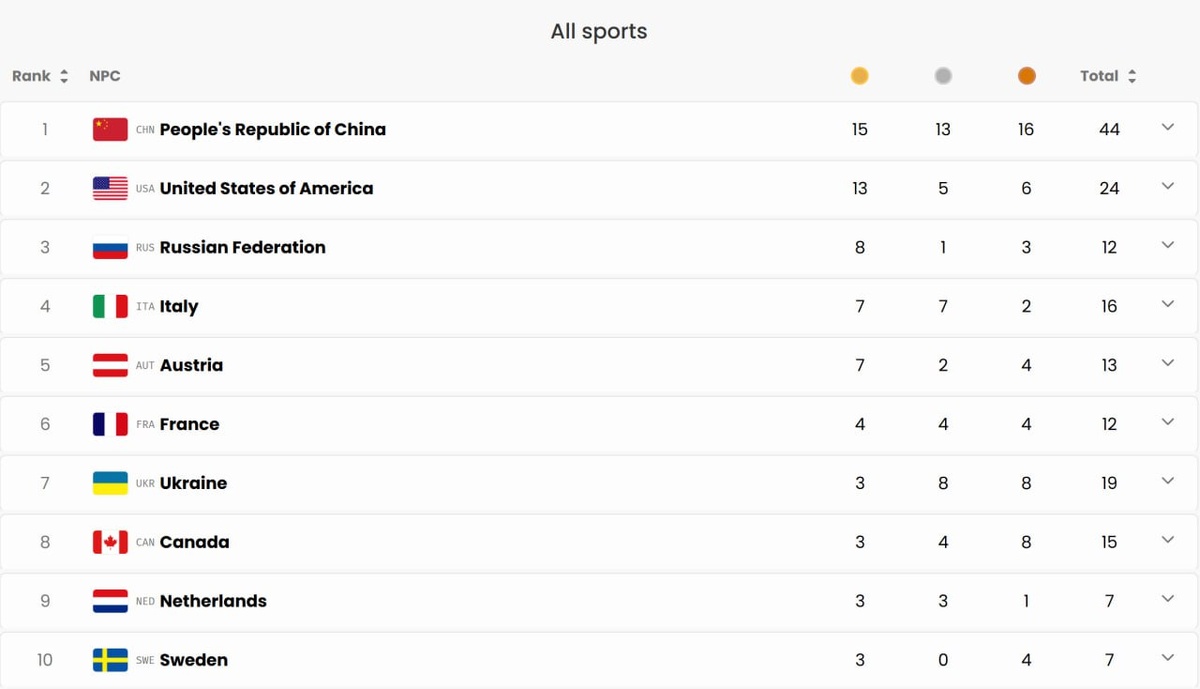Click the silver medal column icon
The width and height of the screenshot is (1200, 689).
(x=943, y=76)
